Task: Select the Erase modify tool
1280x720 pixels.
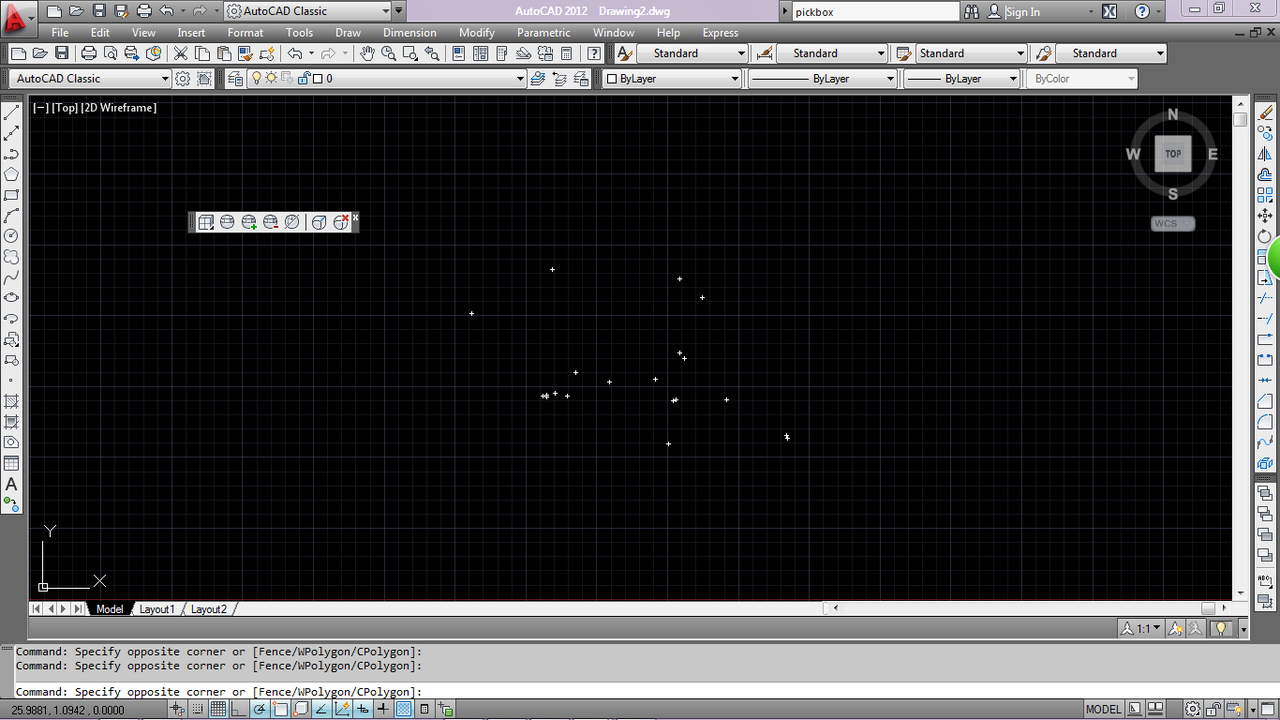Action: [1265, 113]
